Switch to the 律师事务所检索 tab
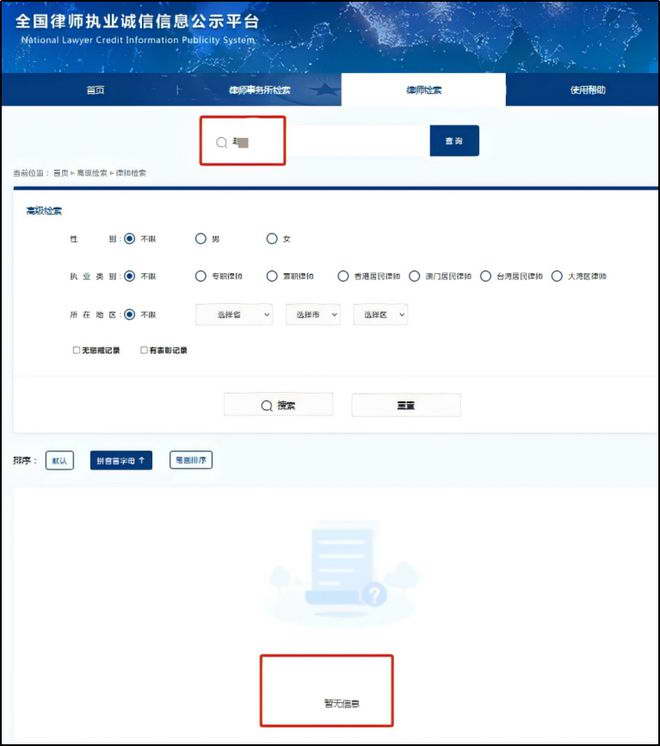 [x=259, y=90]
